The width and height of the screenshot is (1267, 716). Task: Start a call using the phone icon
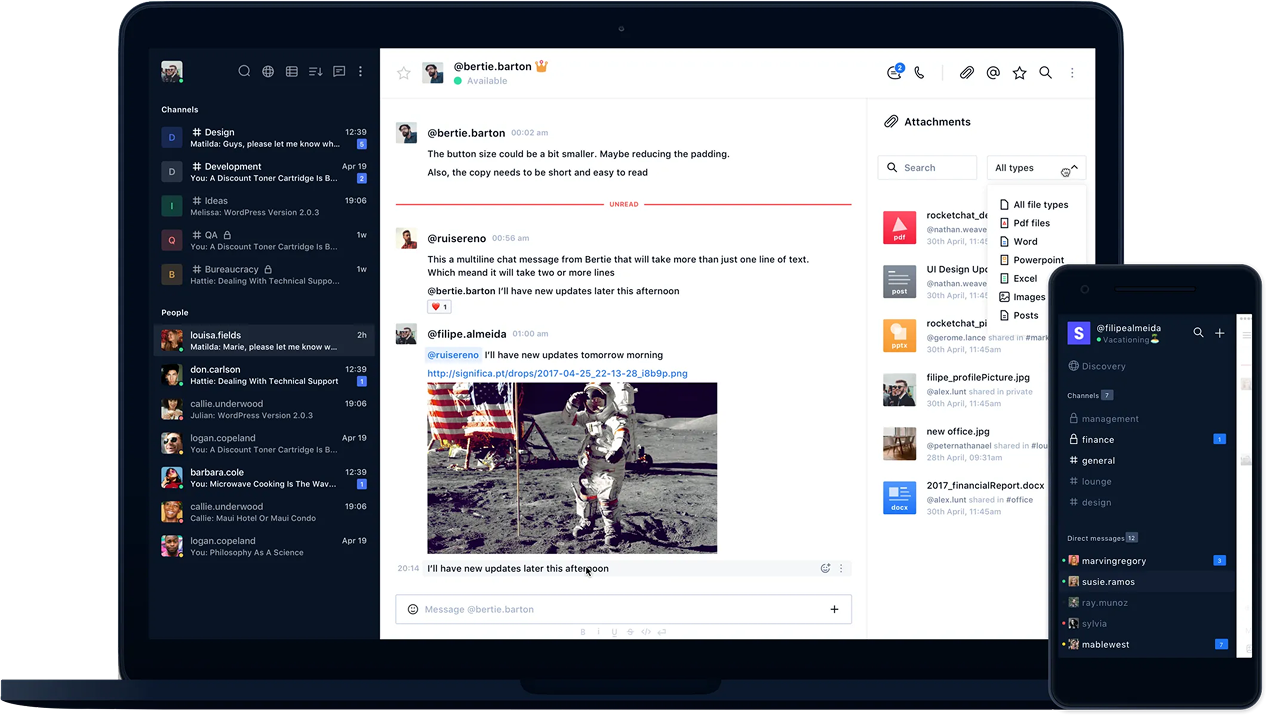click(919, 72)
